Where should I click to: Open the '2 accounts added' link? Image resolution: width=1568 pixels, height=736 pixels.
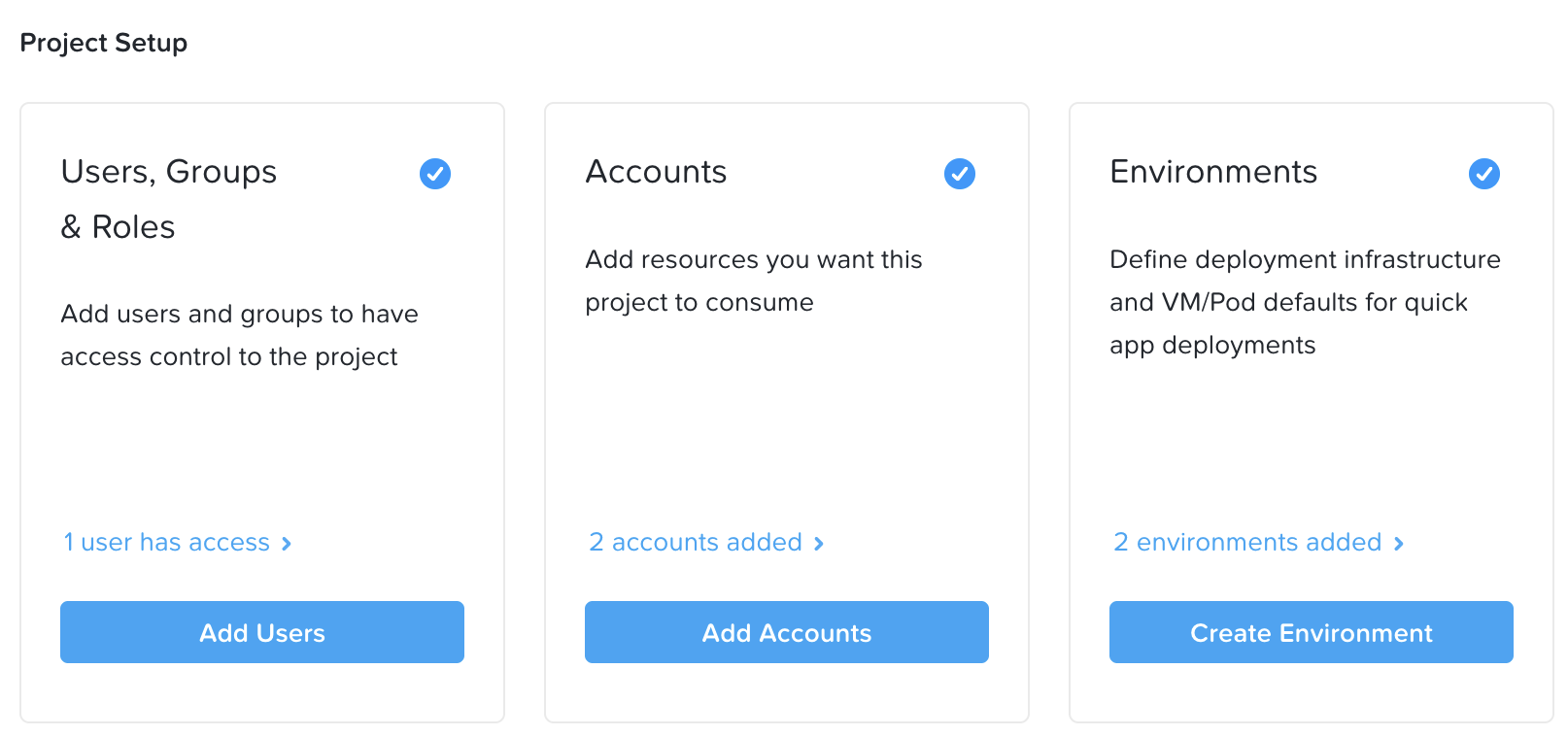tap(696, 542)
